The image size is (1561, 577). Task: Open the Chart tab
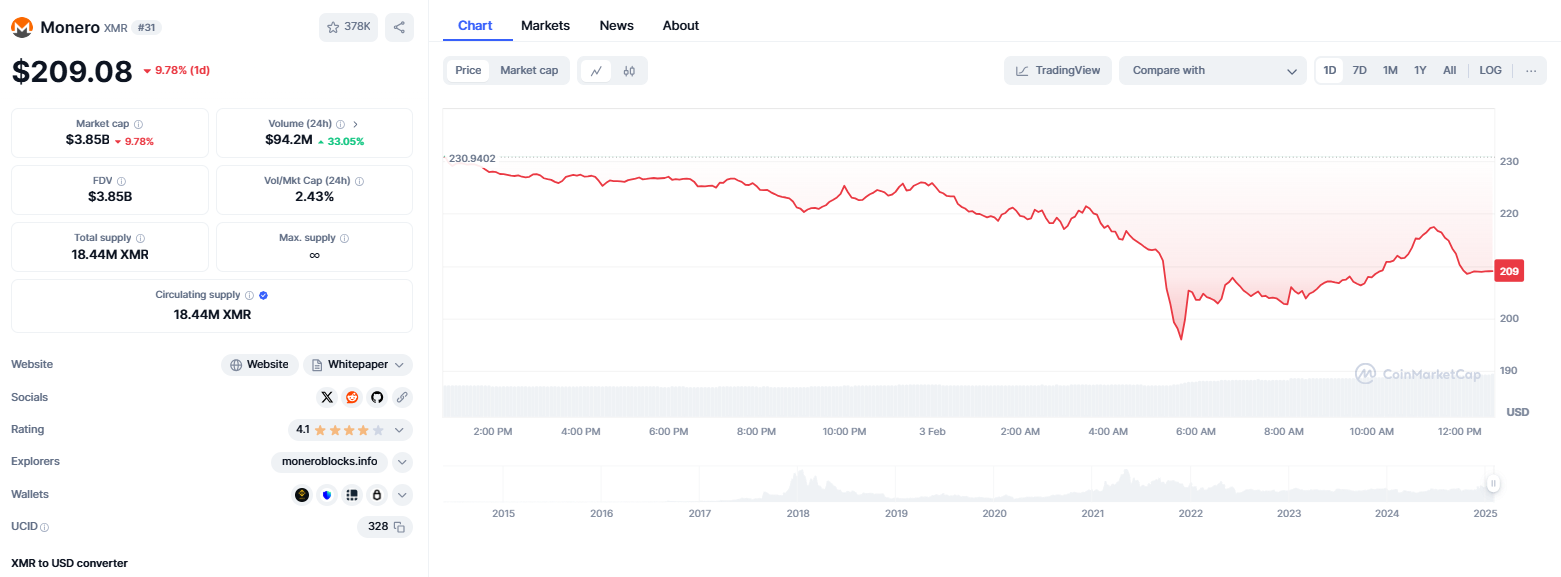[x=475, y=25]
